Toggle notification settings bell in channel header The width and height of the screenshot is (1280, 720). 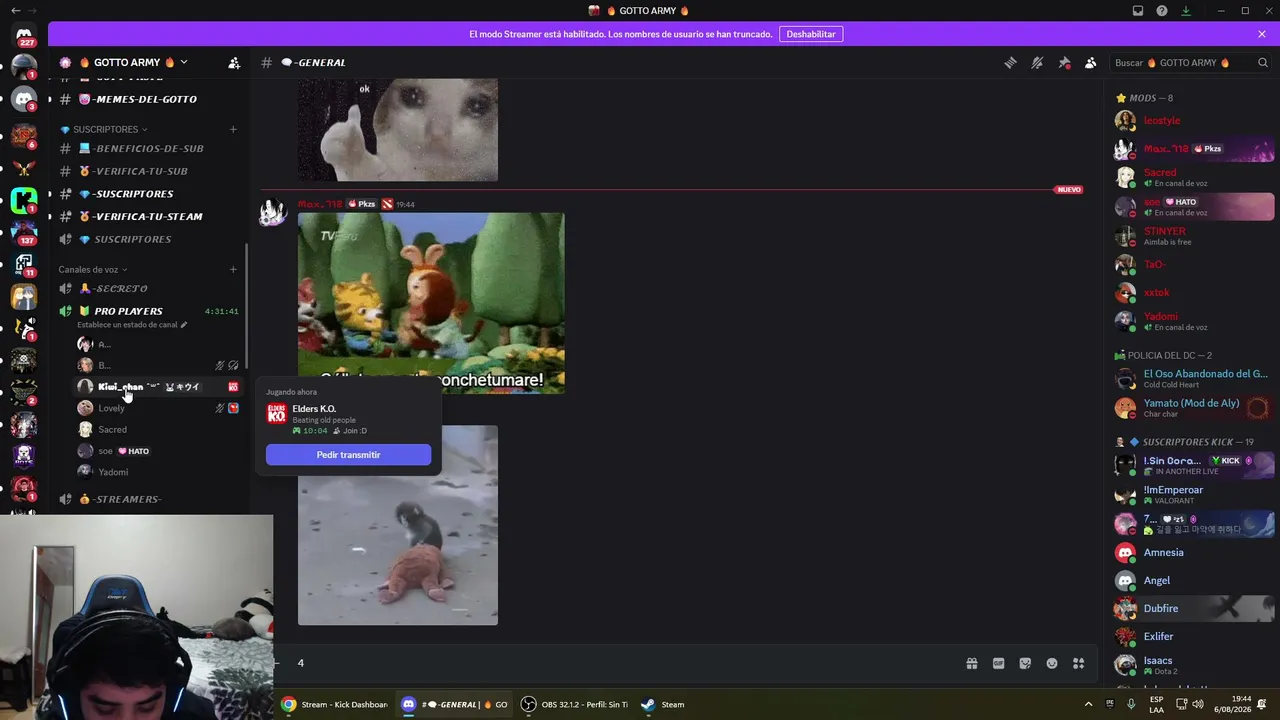pos(1037,63)
